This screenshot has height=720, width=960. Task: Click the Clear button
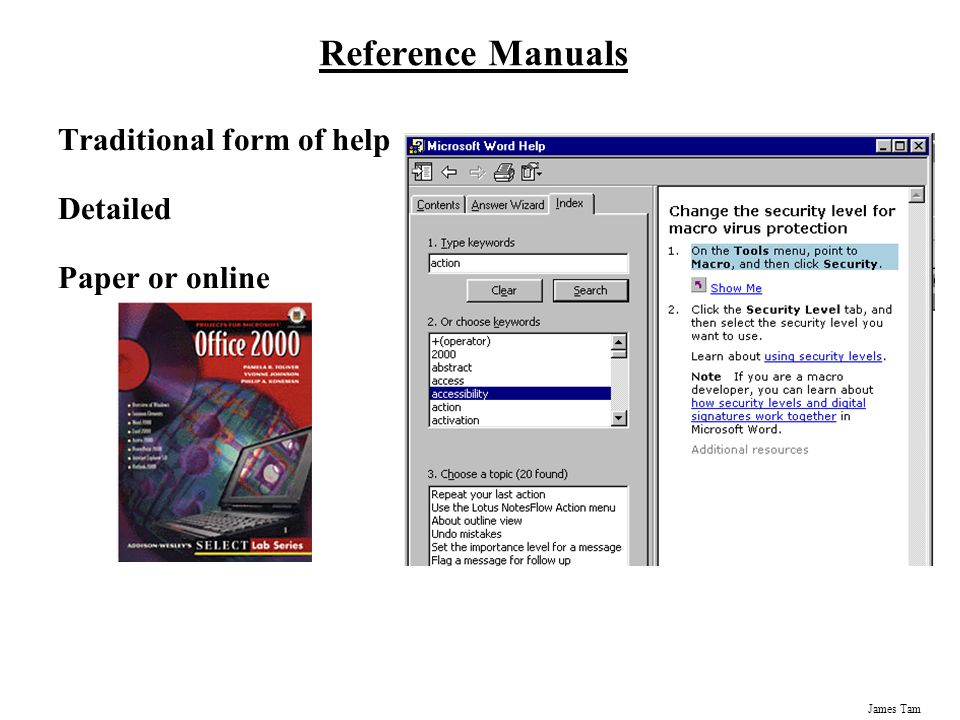pos(504,291)
